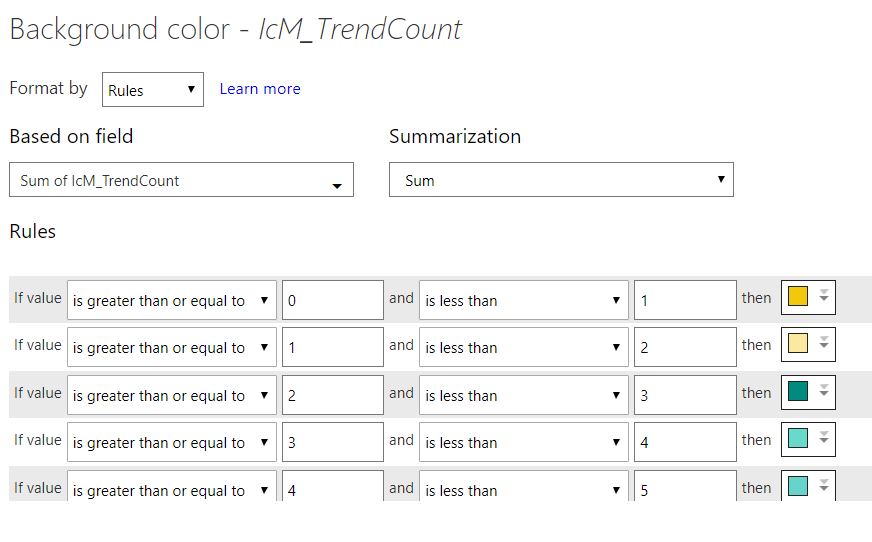The image size is (872, 542).
Task: Open 'is less than' dropdown in 4-to-5 rule
Action: (523, 486)
